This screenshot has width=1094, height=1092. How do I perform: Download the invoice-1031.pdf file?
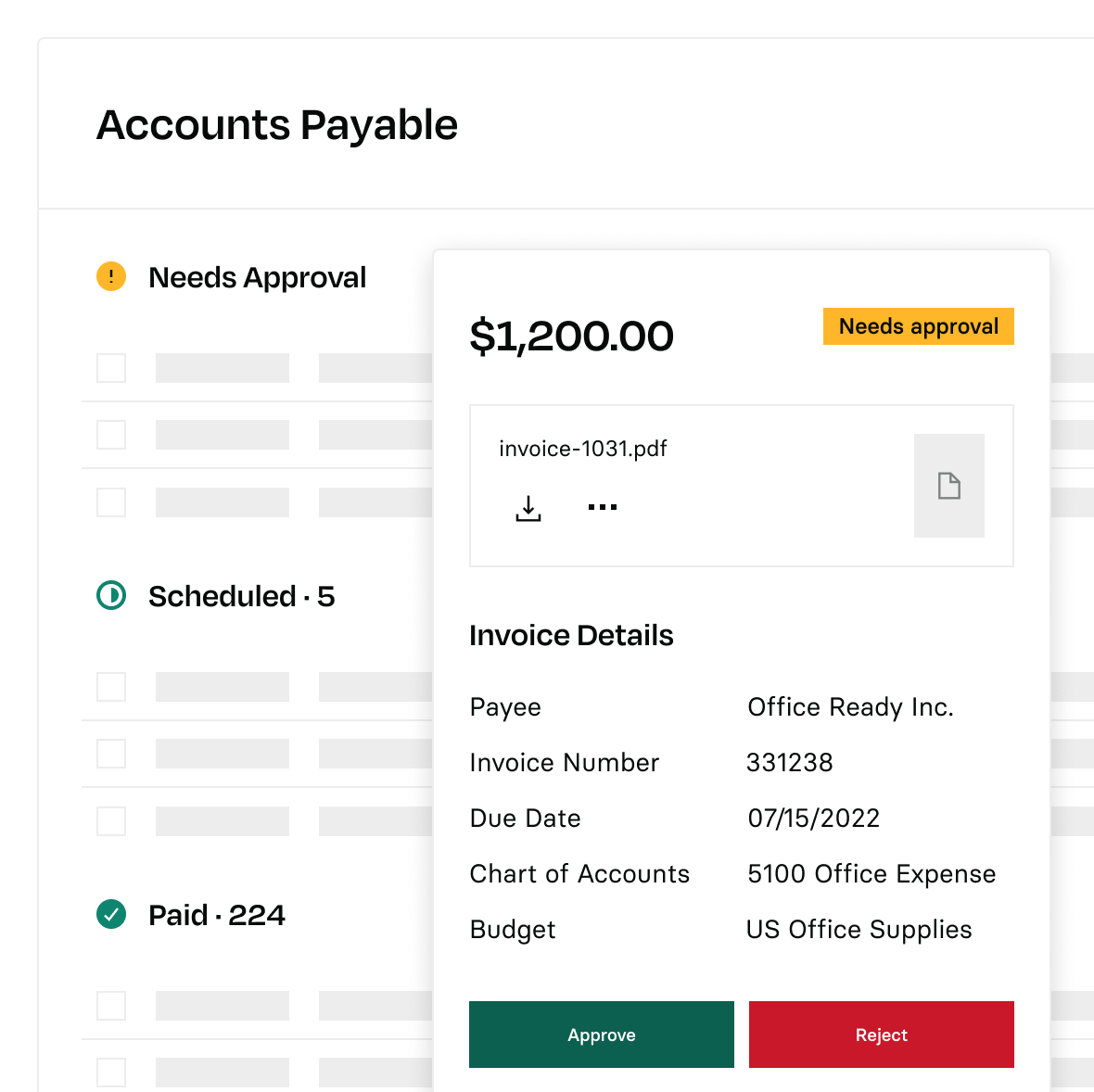(528, 508)
